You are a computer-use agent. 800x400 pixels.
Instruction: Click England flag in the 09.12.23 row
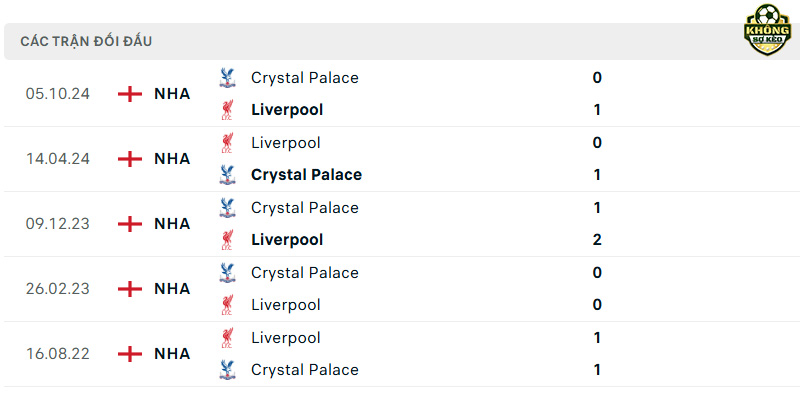(x=130, y=223)
